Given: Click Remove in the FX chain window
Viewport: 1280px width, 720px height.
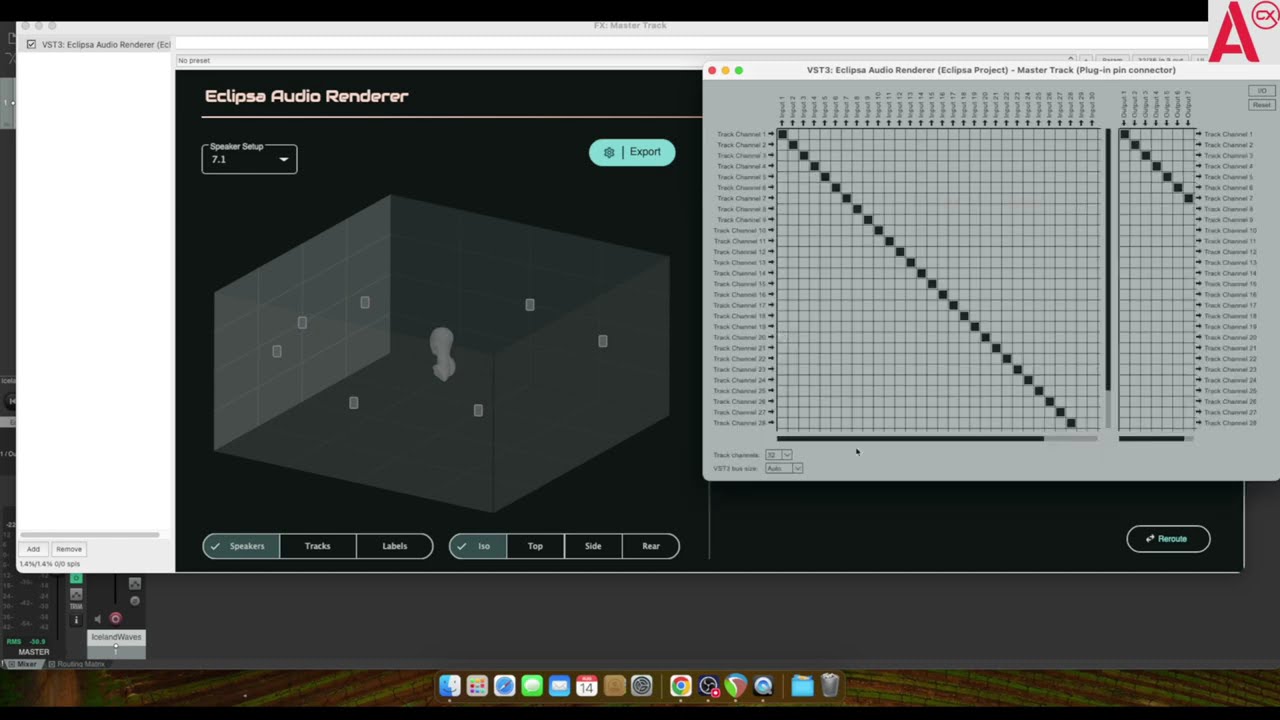Looking at the screenshot, I should tap(69, 549).
